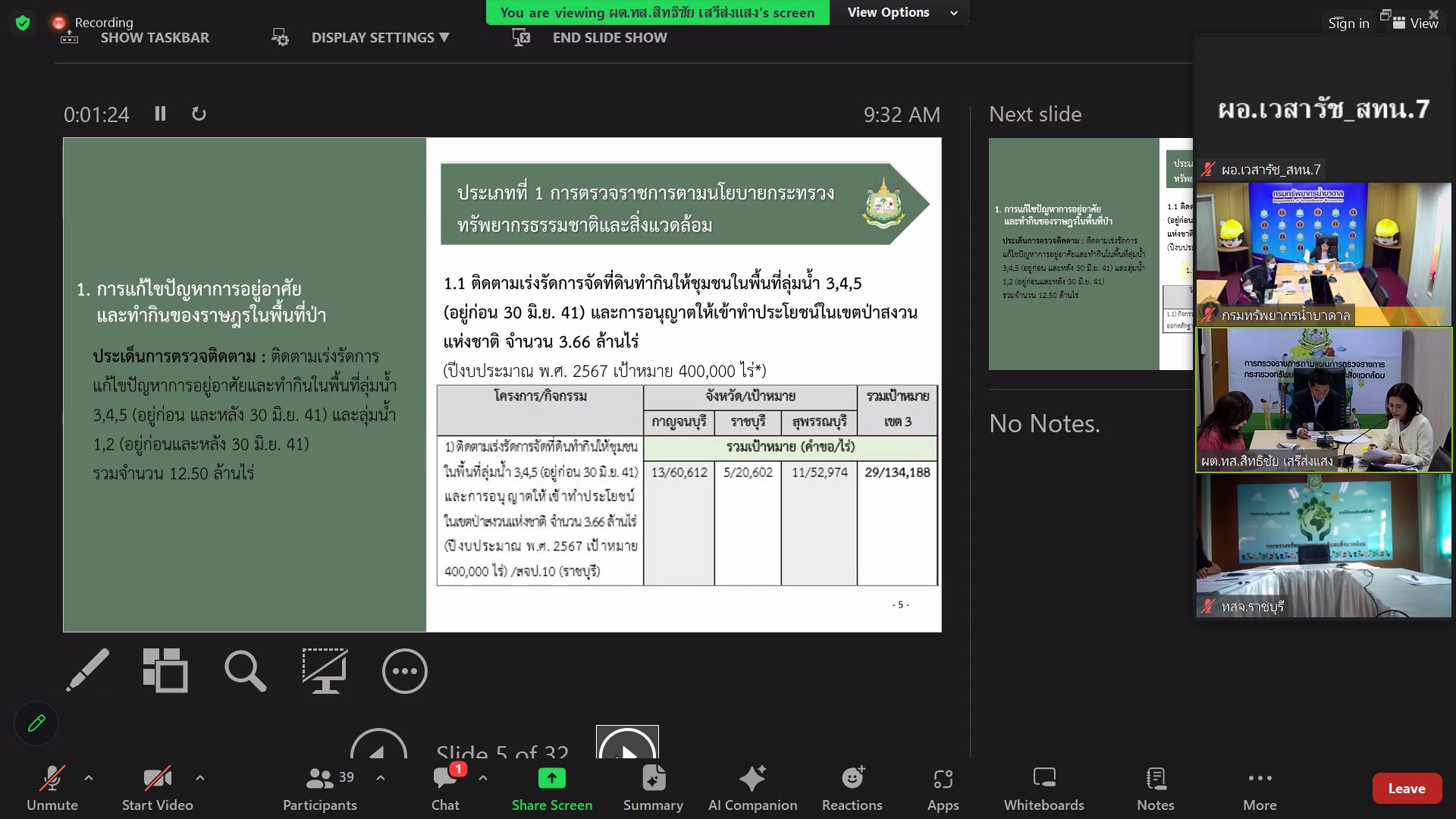Launch AI Companion

click(x=752, y=789)
